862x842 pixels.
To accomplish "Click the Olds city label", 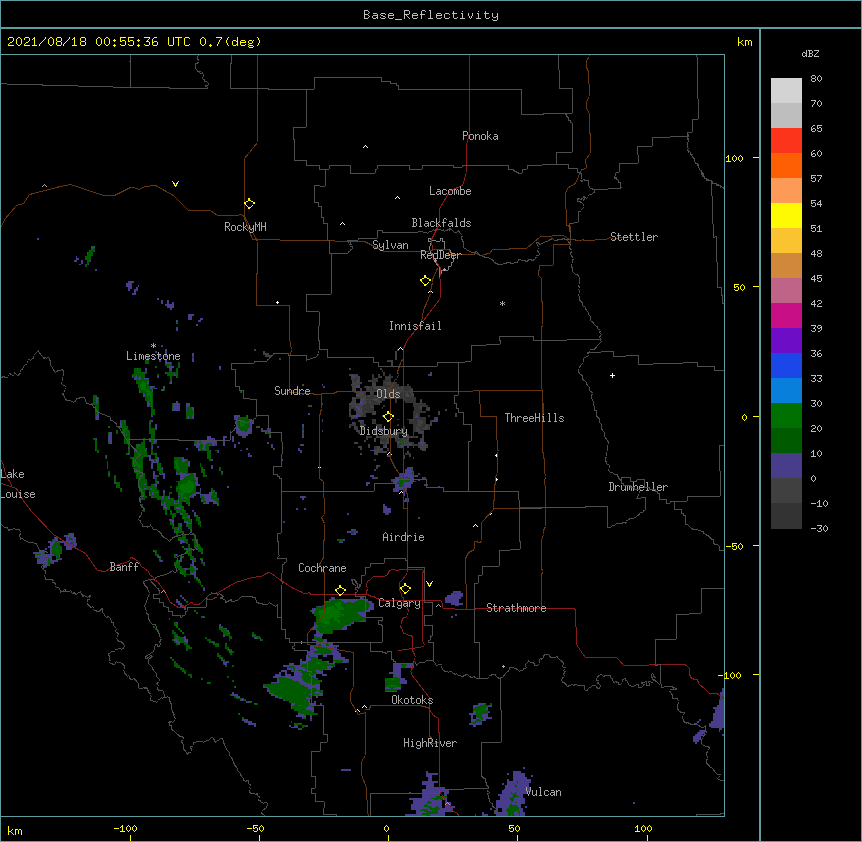I will 388,394.
